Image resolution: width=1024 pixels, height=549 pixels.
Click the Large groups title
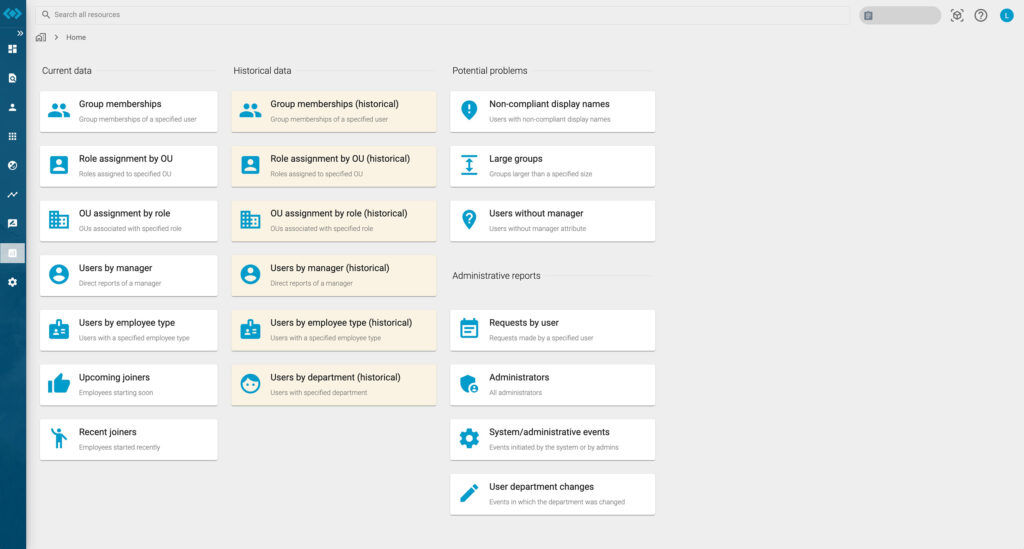516,159
